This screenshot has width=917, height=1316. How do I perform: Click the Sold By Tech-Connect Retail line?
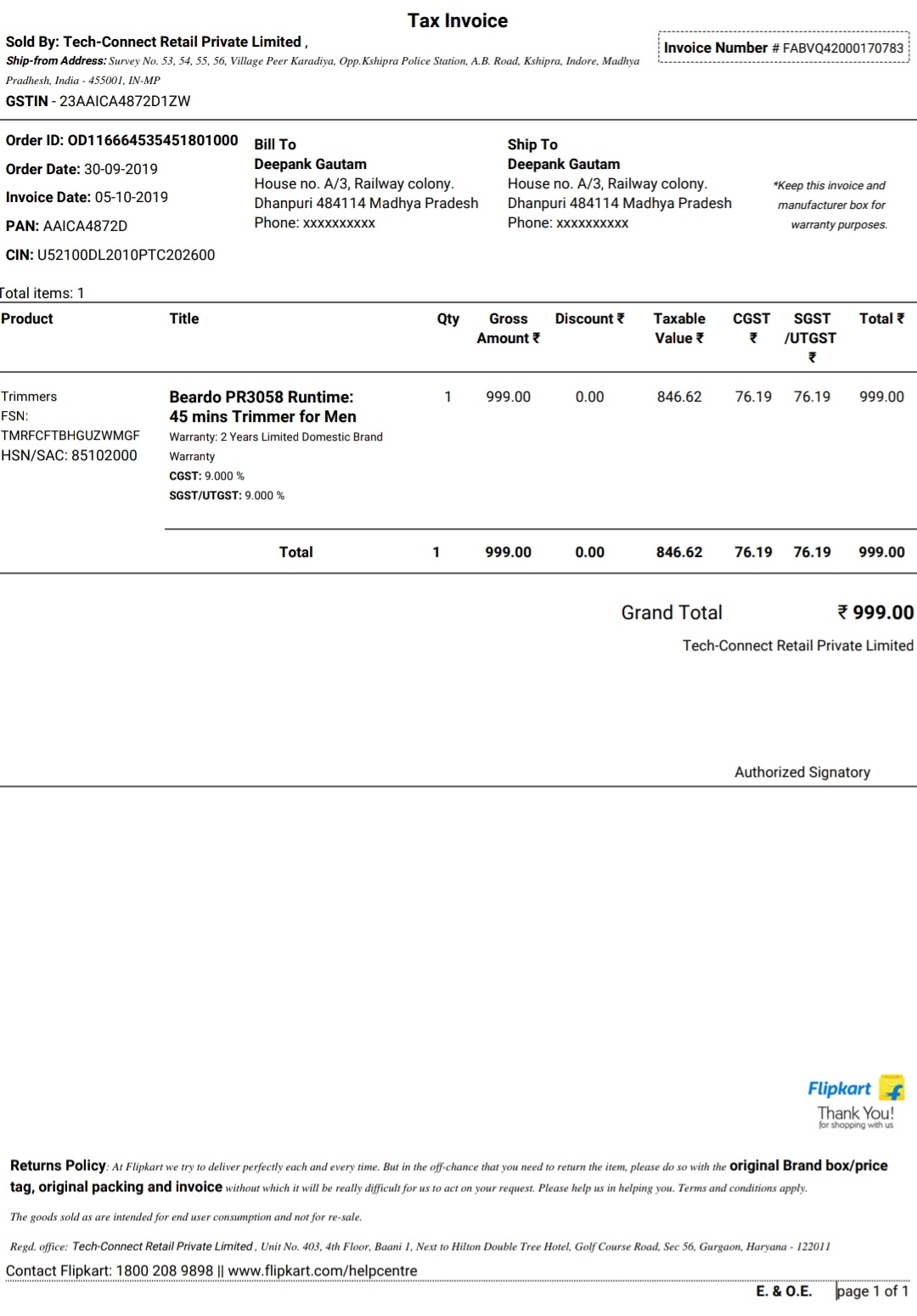click(x=156, y=42)
